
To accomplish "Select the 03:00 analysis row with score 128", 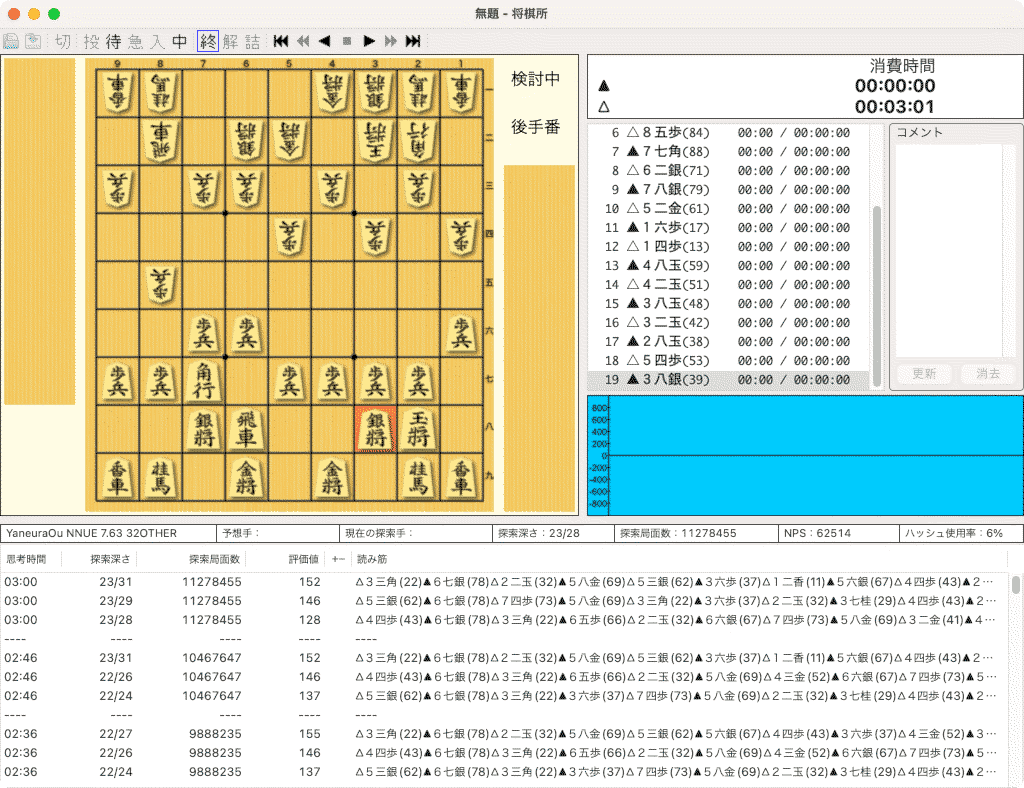I will click(503, 620).
